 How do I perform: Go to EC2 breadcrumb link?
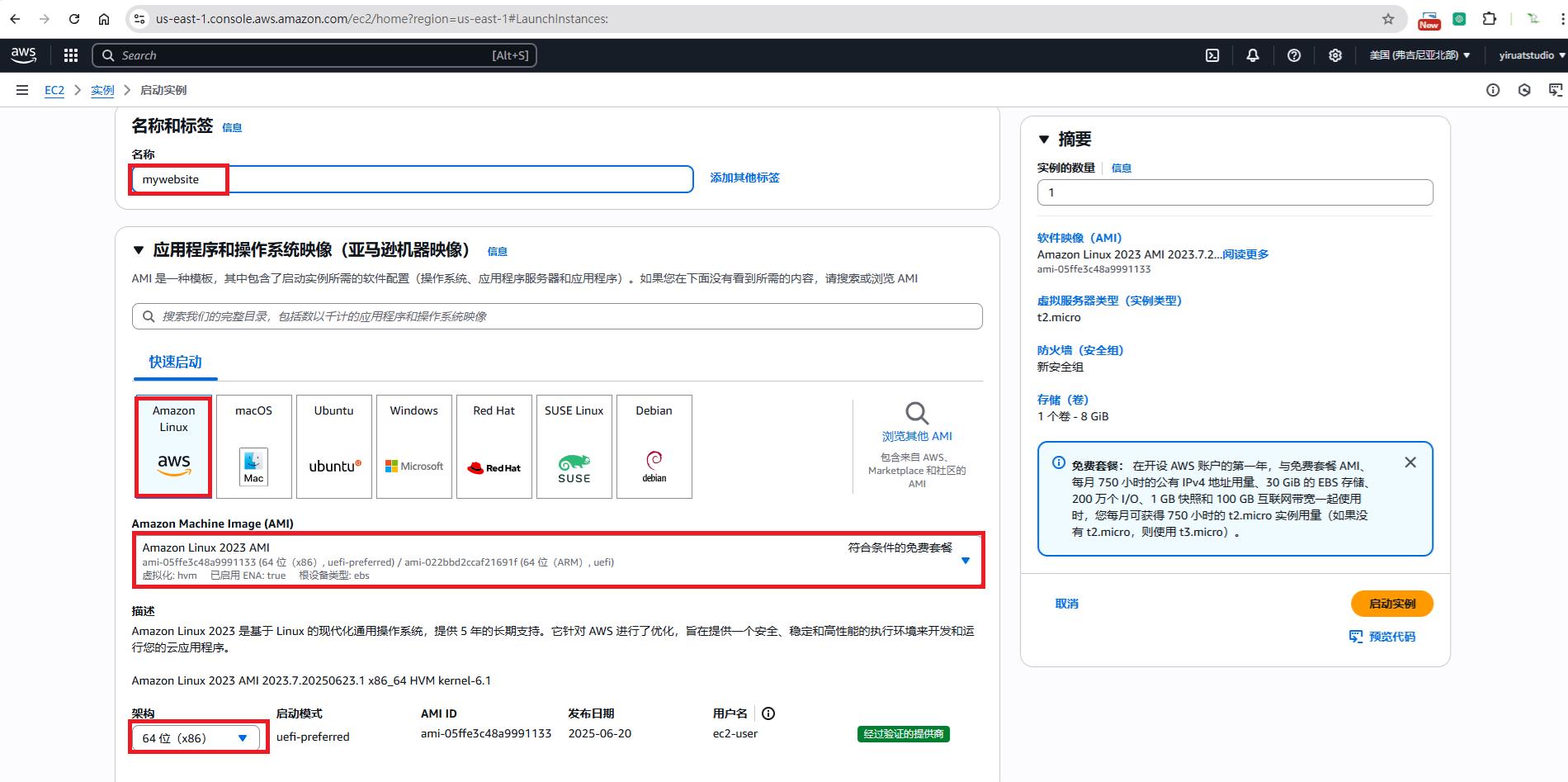click(x=54, y=90)
